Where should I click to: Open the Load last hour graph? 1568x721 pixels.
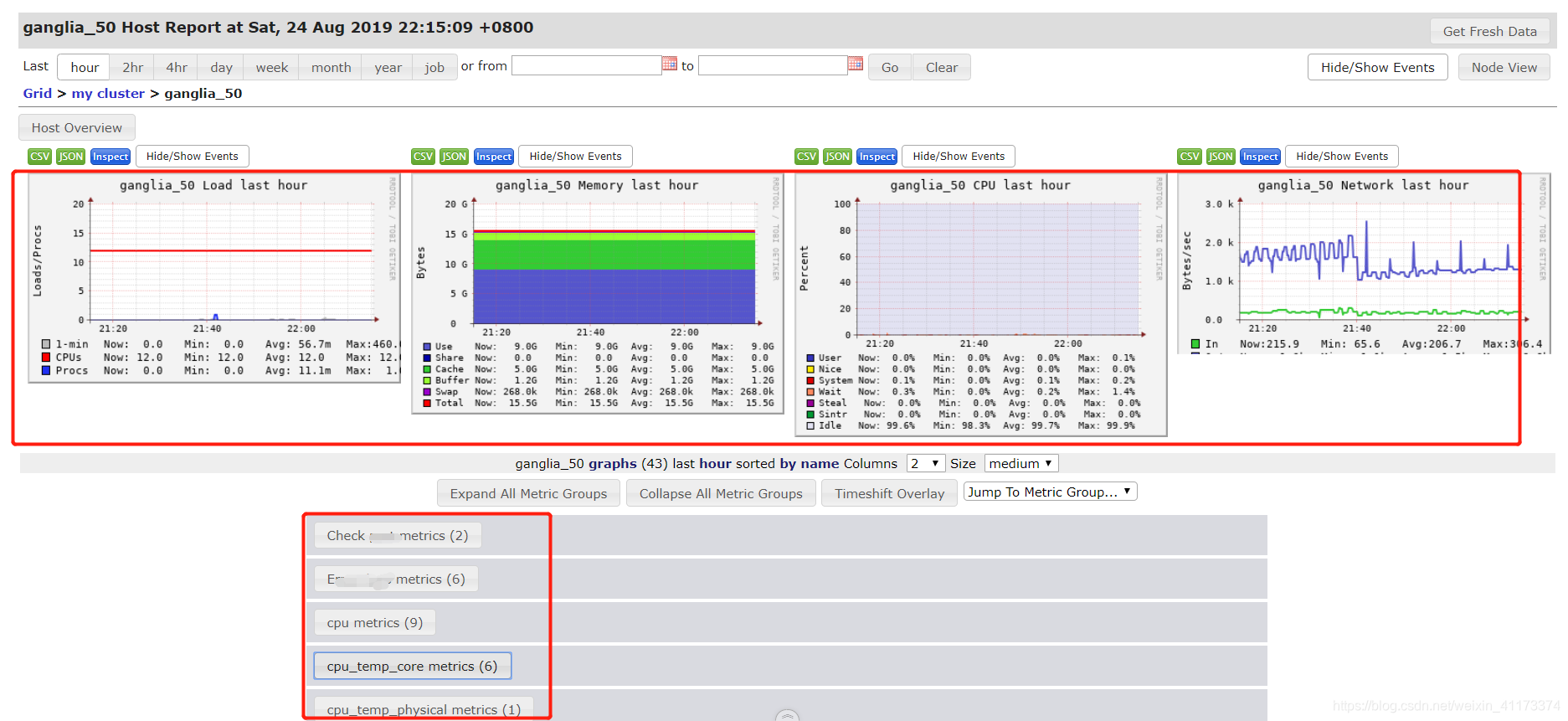[214, 278]
